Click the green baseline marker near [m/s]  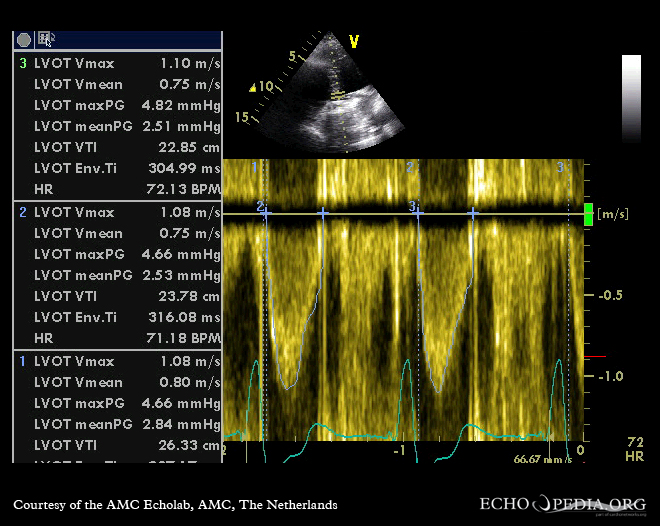pos(588,214)
